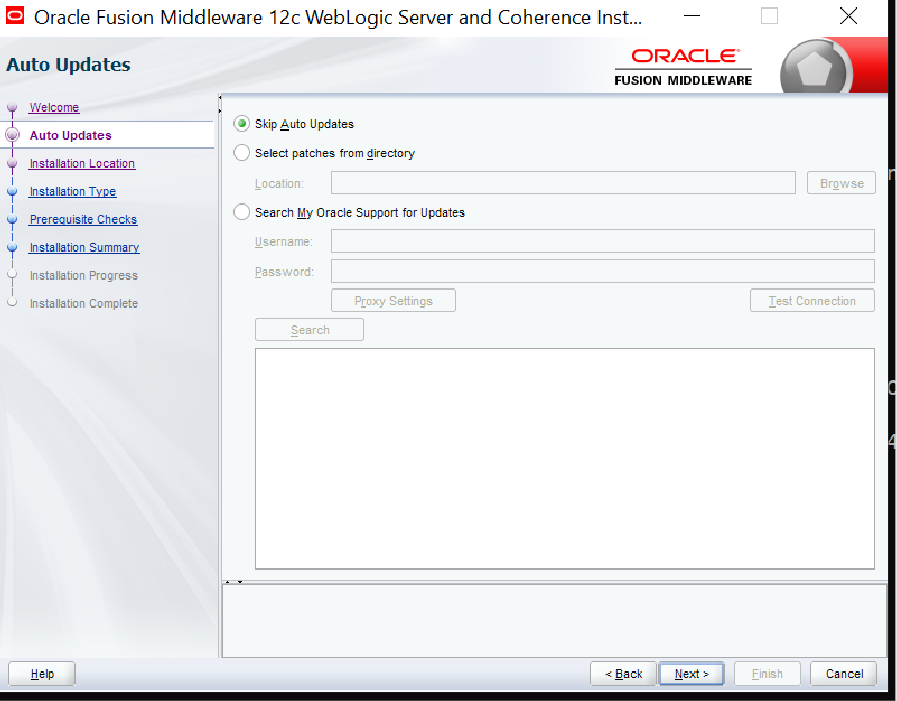
Task: Go back with the Back button
Action: tap(623, 674)
